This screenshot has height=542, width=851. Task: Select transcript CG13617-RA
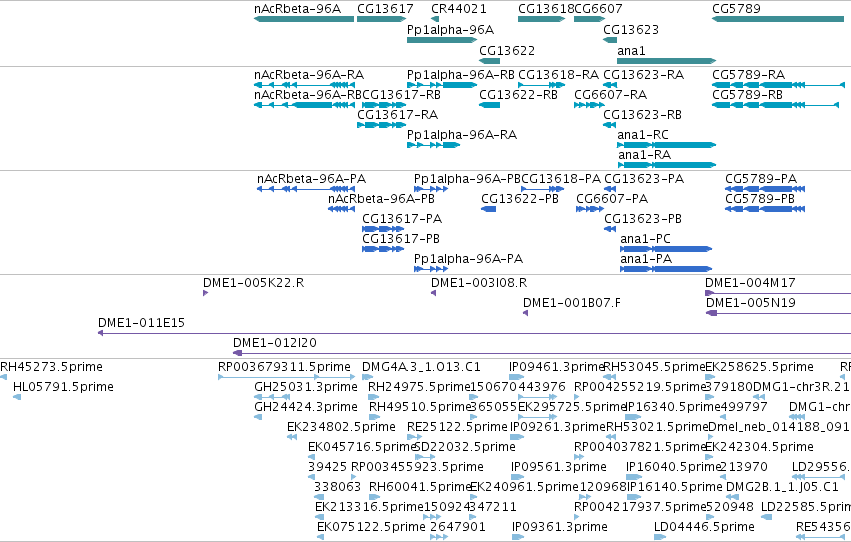pos(382,125)
